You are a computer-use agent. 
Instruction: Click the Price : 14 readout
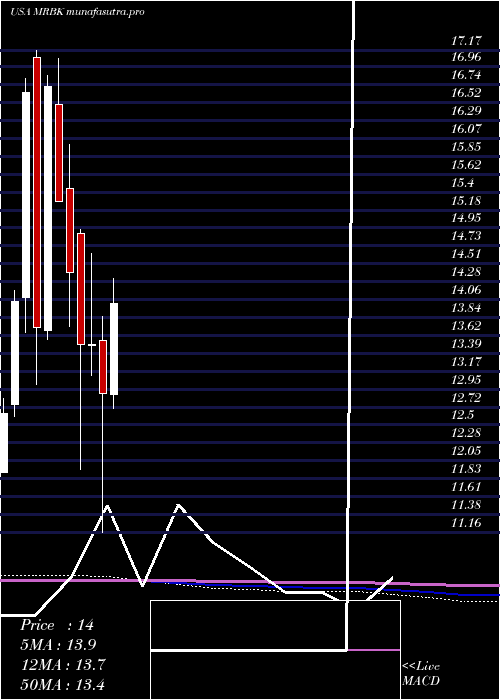point(57,625)
